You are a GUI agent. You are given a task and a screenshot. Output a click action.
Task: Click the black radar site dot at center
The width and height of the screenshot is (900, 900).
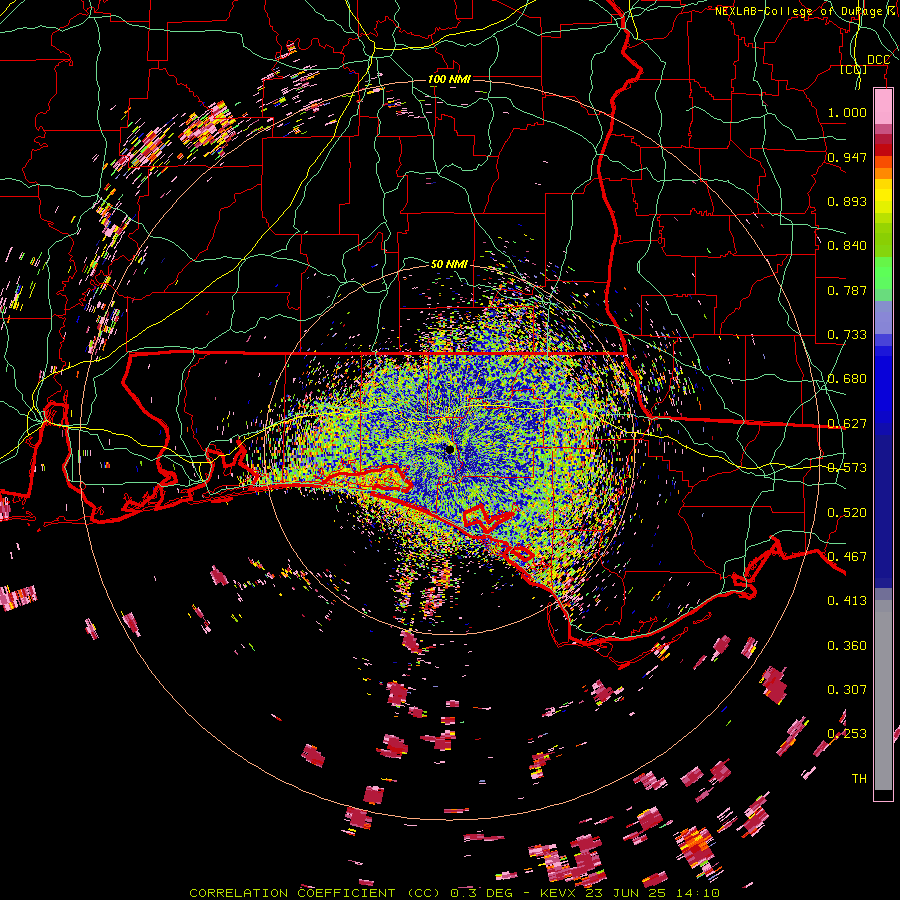pyautogui.click(x=449, y=449)
